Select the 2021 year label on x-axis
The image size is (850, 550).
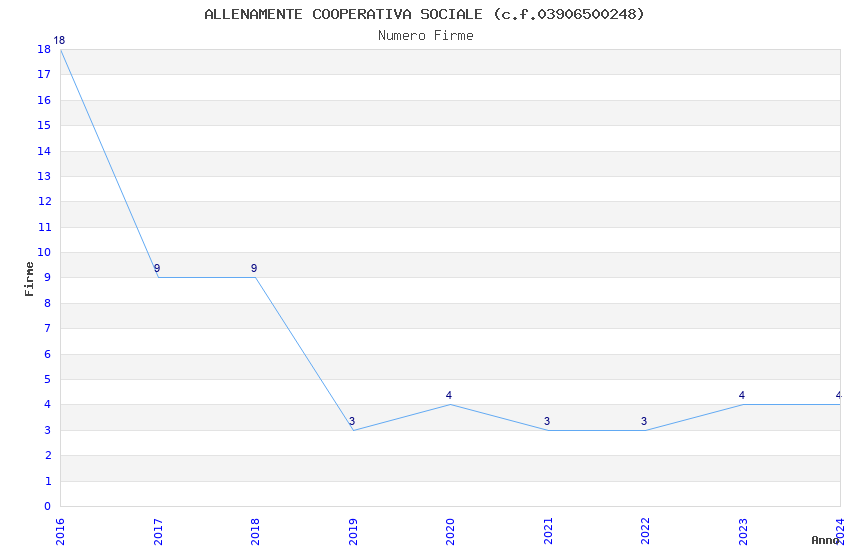coord(548,531)
